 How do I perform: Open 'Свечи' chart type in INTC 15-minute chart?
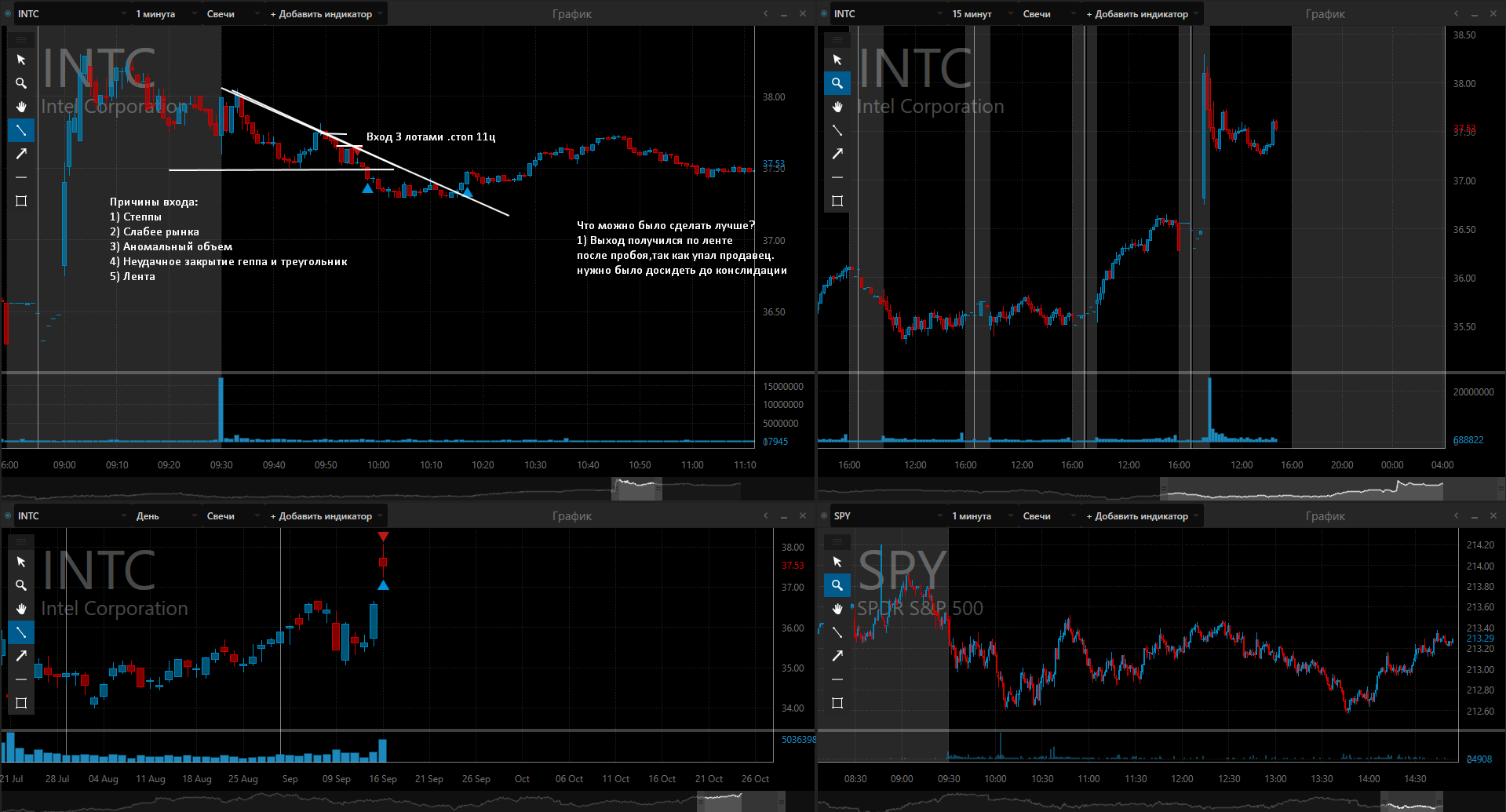click(x=1048, y=14)
